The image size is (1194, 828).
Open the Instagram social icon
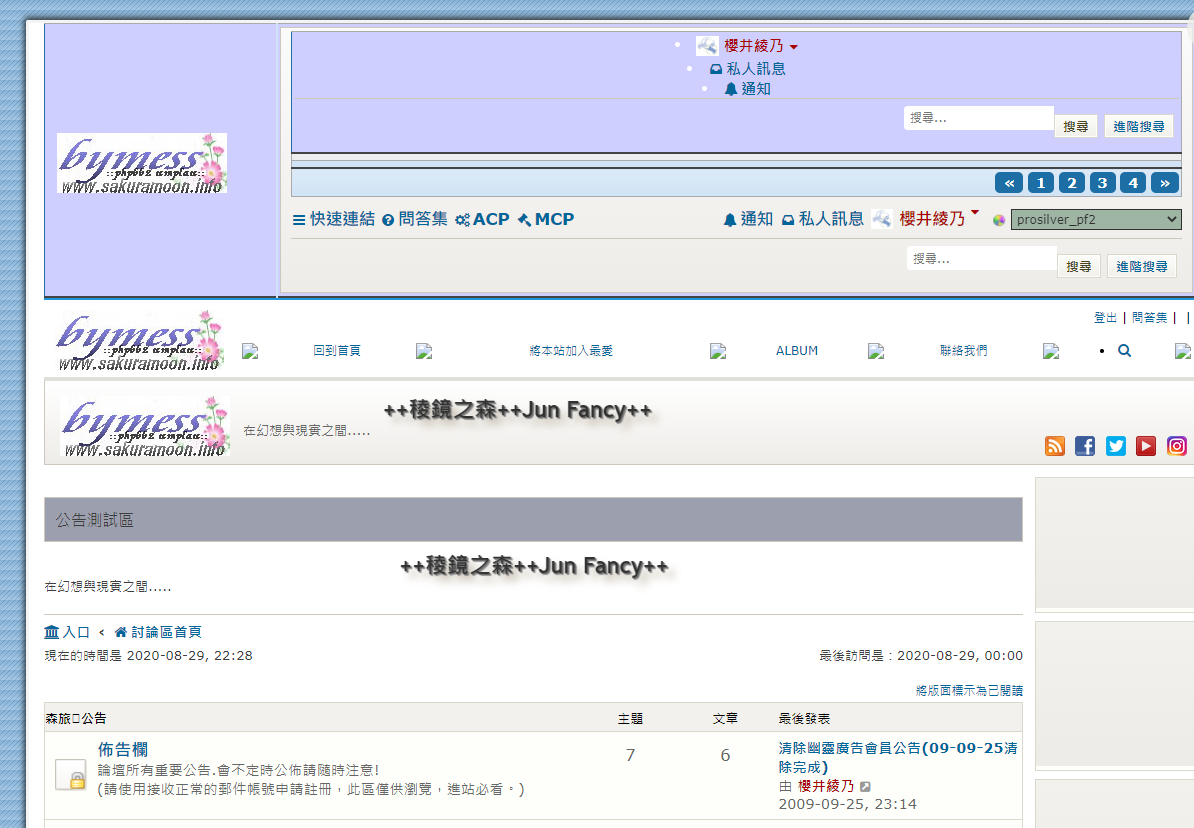[x=1177, y=446]
